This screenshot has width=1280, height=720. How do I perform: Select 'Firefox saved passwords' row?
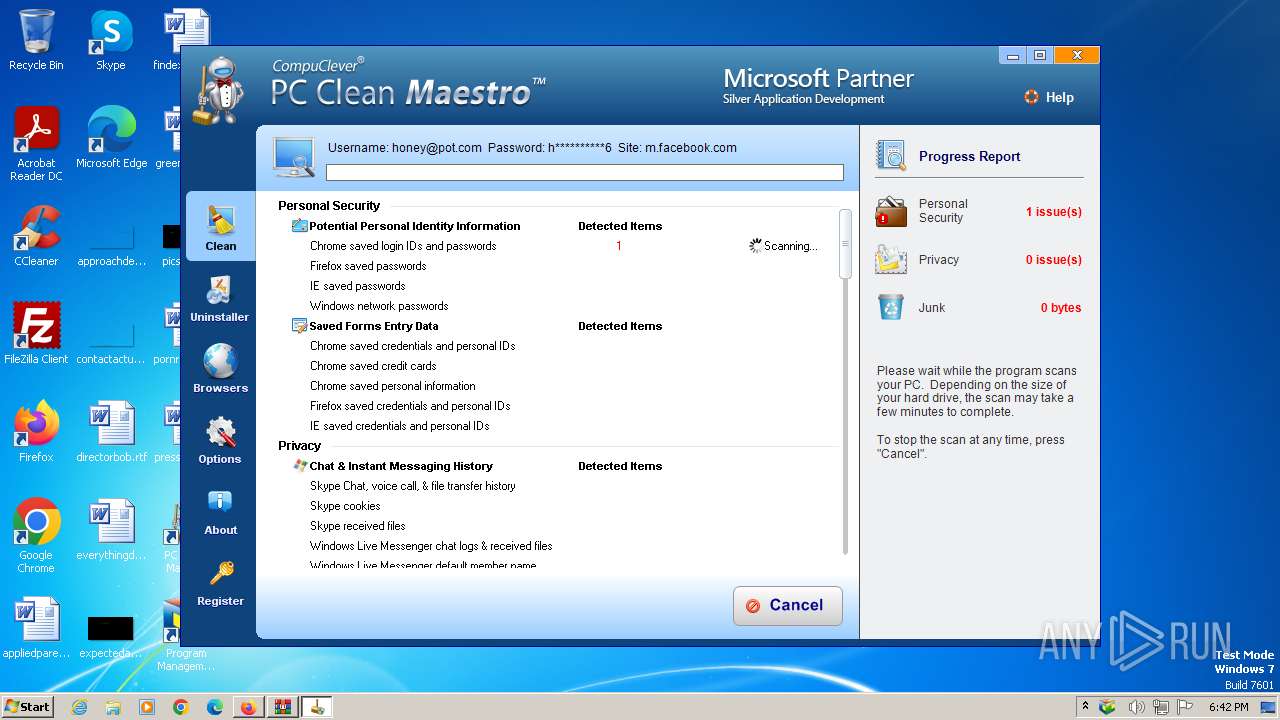[x=368, y=266]
